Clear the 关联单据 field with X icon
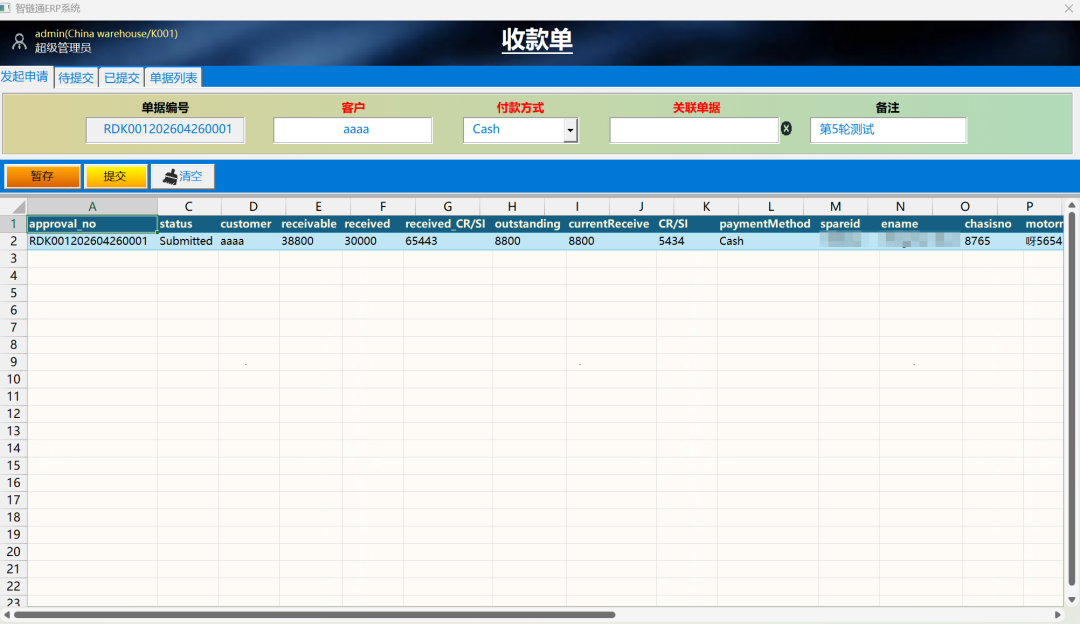The image size is (1080, 624). (x=786, y=128)
